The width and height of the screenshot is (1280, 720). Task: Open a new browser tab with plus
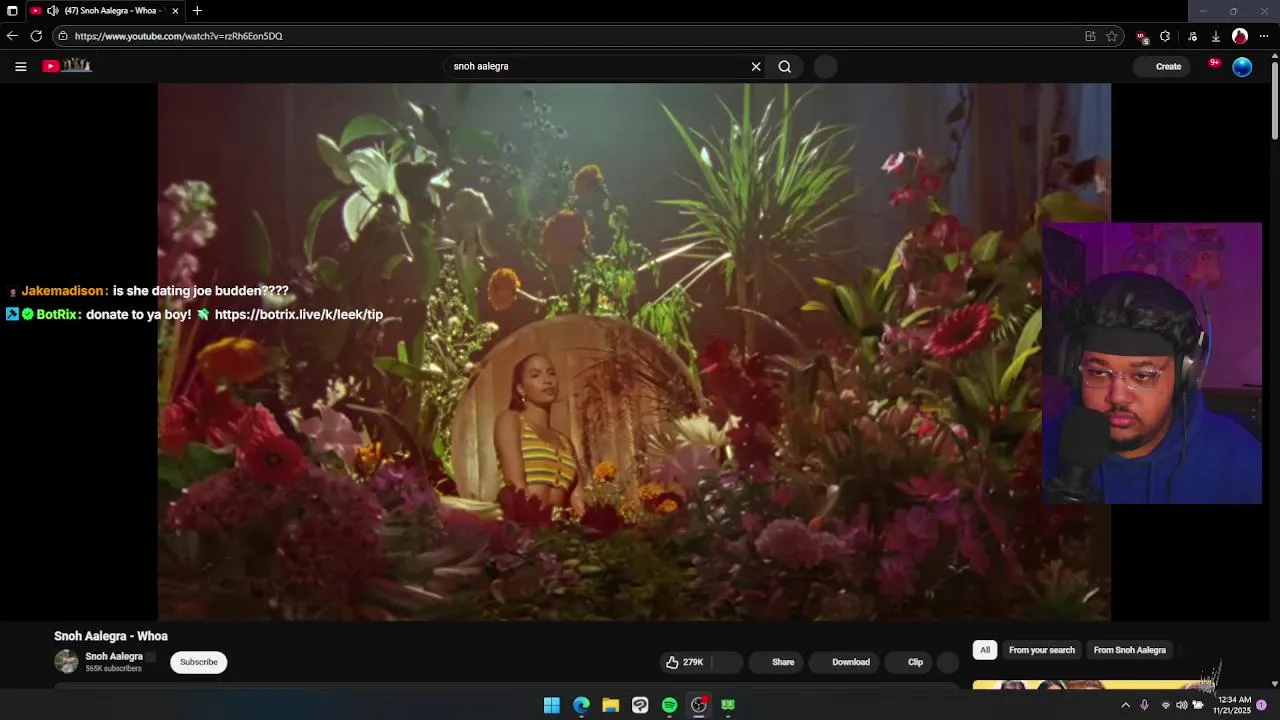click(x=197, y=11)
